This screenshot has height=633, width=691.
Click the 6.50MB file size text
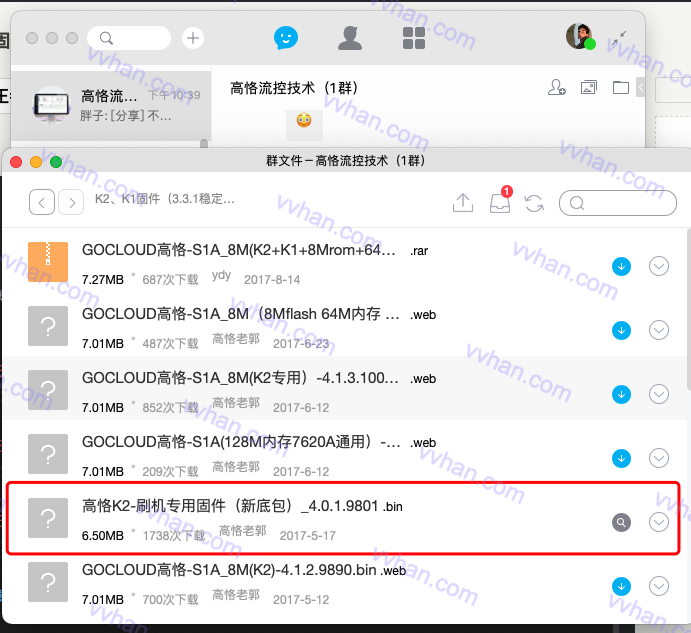tap(103, 536)
